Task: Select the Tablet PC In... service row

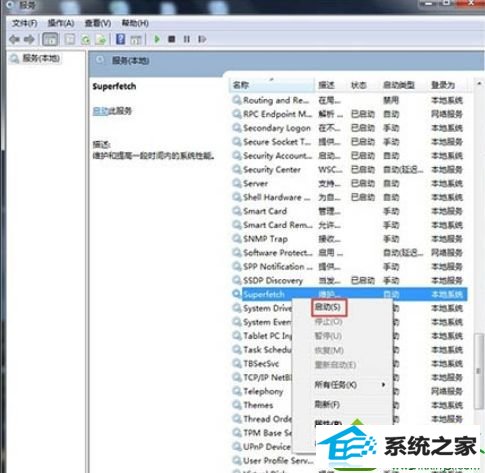Action: 262,336
